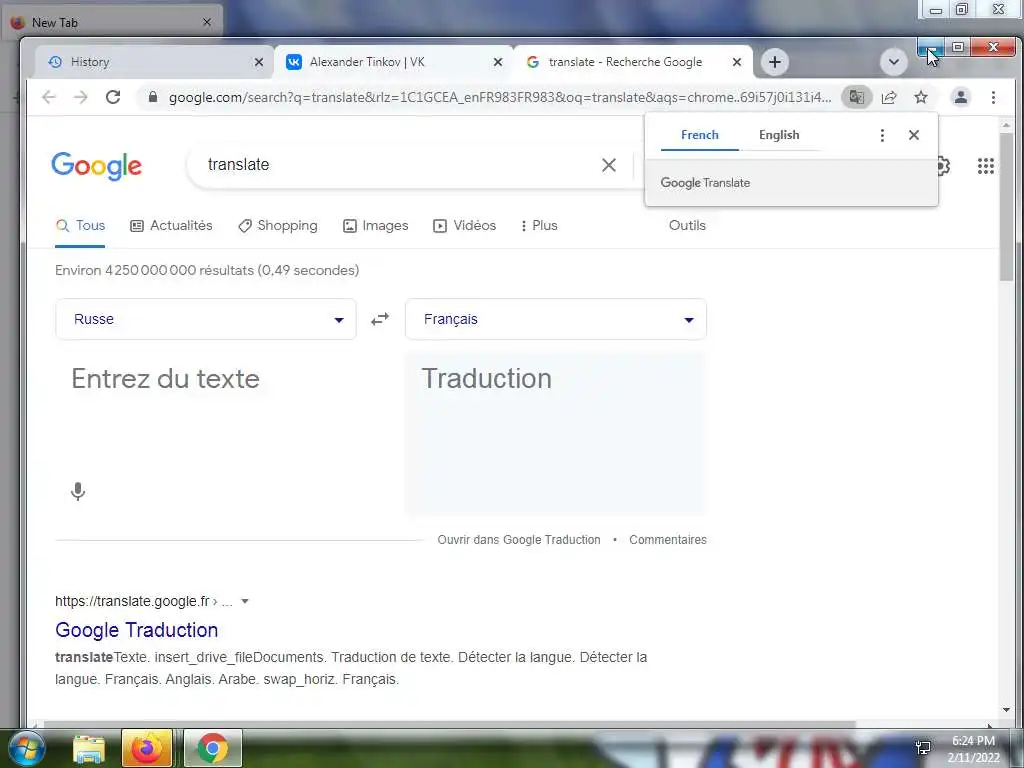The width and height of the screenshot is (1024, 768).
Task: Switch to Firefox in taskbar
Action: [x=147, y=748]
